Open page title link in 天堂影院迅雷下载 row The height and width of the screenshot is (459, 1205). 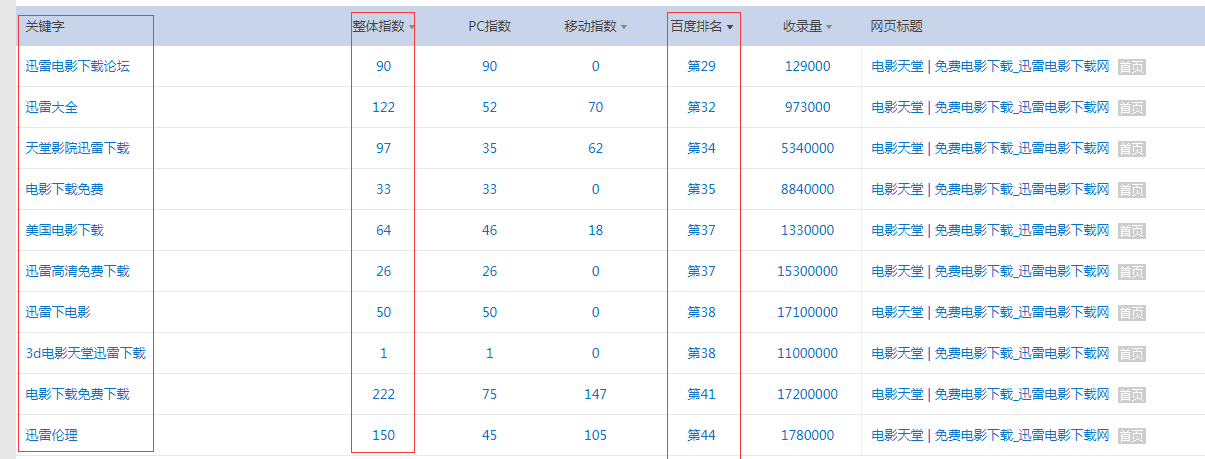990,148
